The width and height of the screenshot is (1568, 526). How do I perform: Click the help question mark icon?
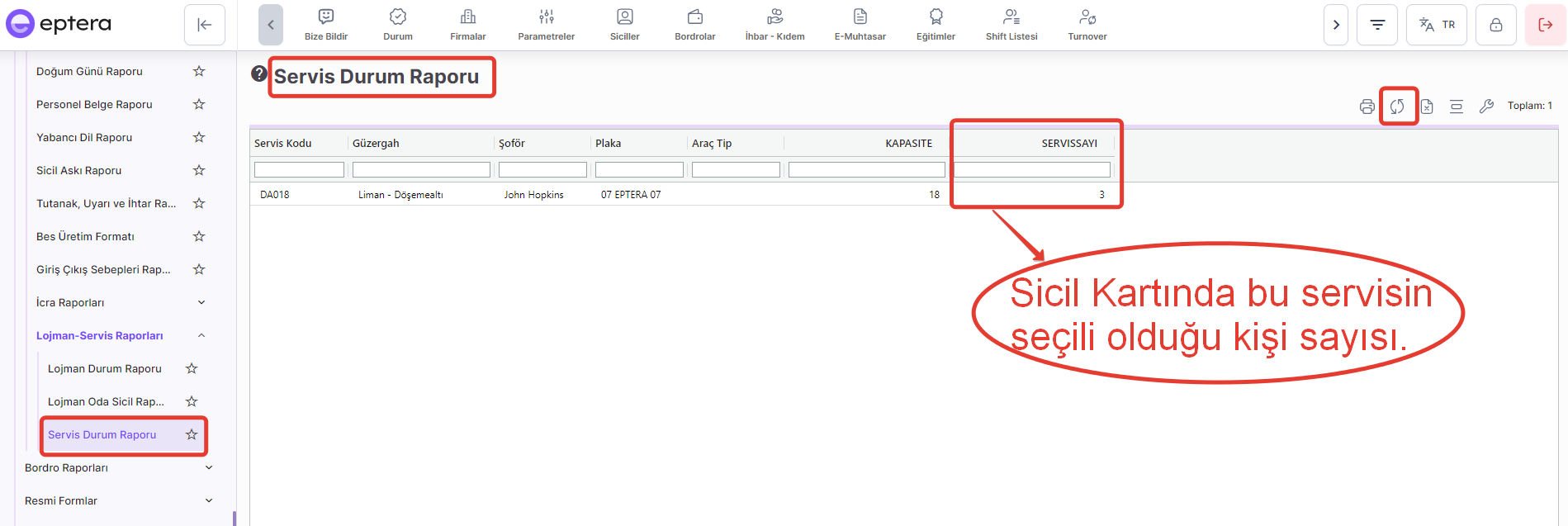coord(259,73)
